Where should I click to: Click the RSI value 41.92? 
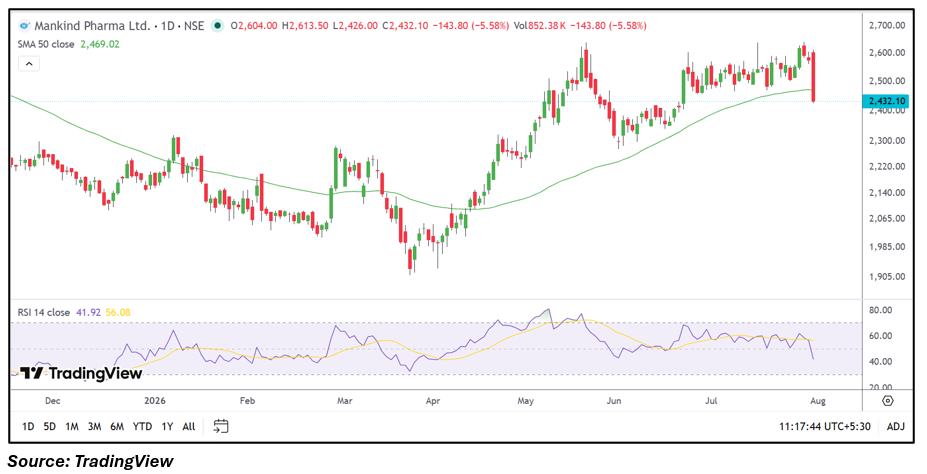point(88,312)
